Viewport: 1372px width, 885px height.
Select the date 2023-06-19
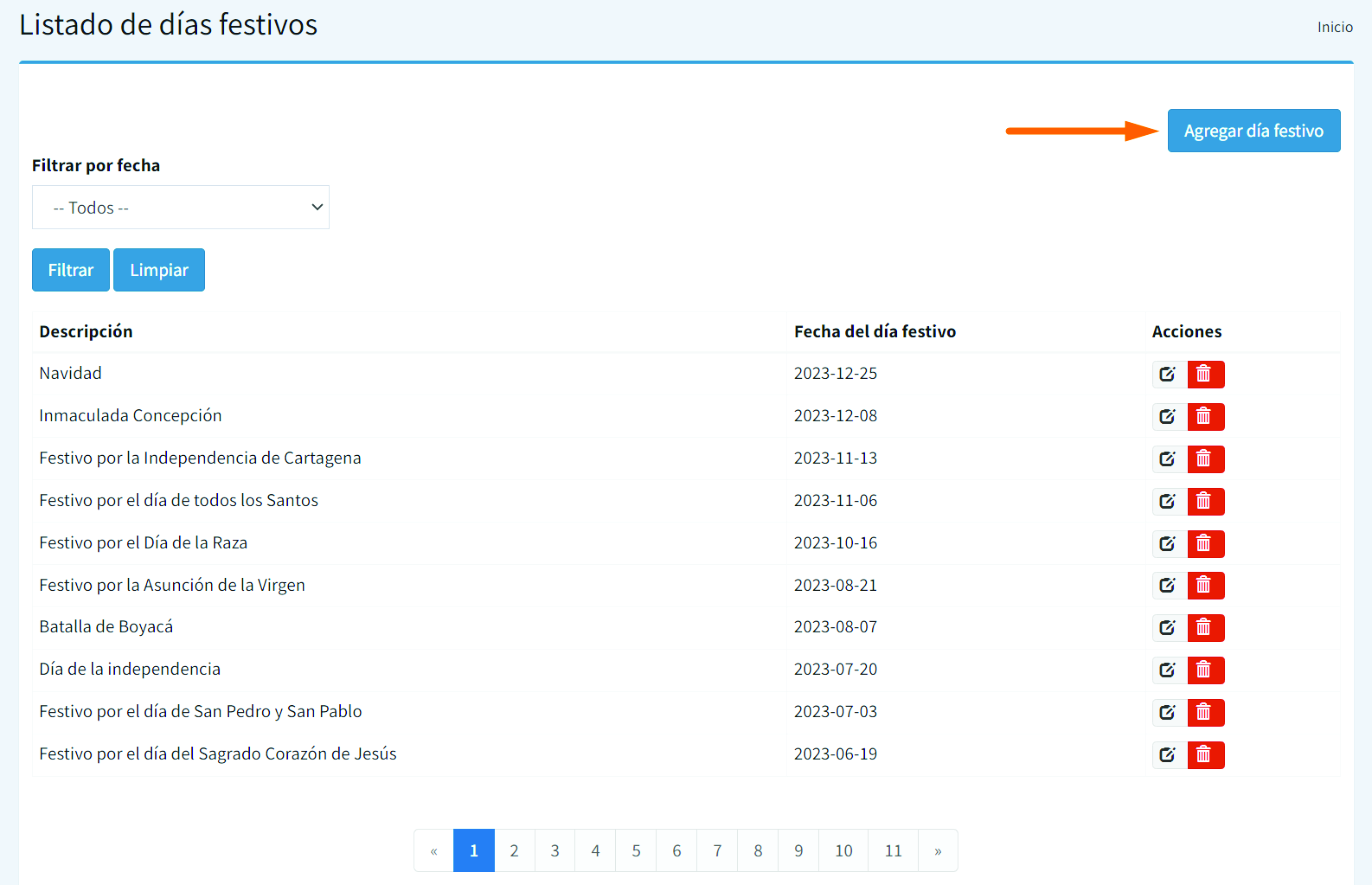(835, 754)
